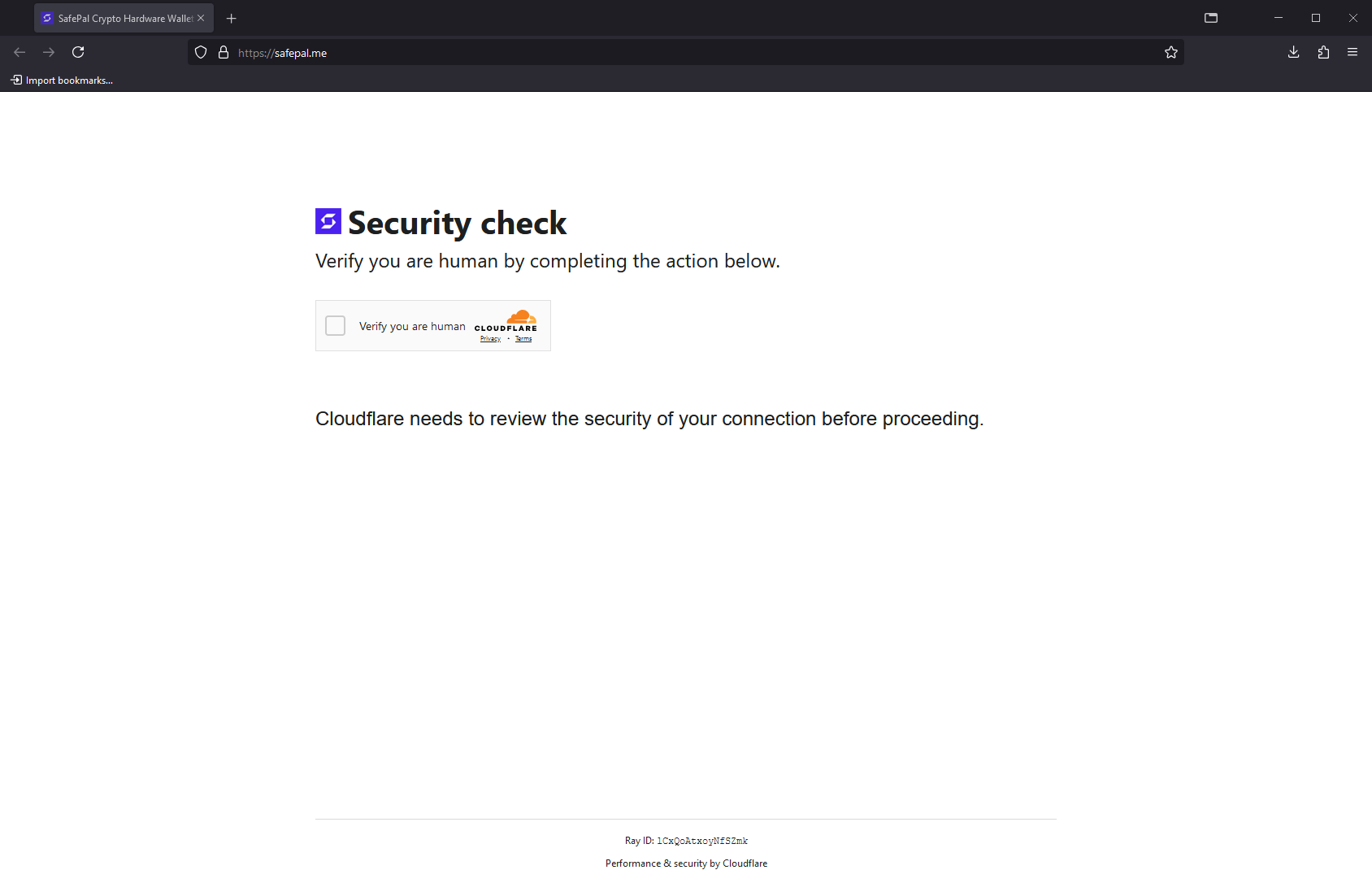The image size is (1372, 883).
Task: Check the Verify you are human checkbox
Action: pyautogui.click(x=336, y=326)
